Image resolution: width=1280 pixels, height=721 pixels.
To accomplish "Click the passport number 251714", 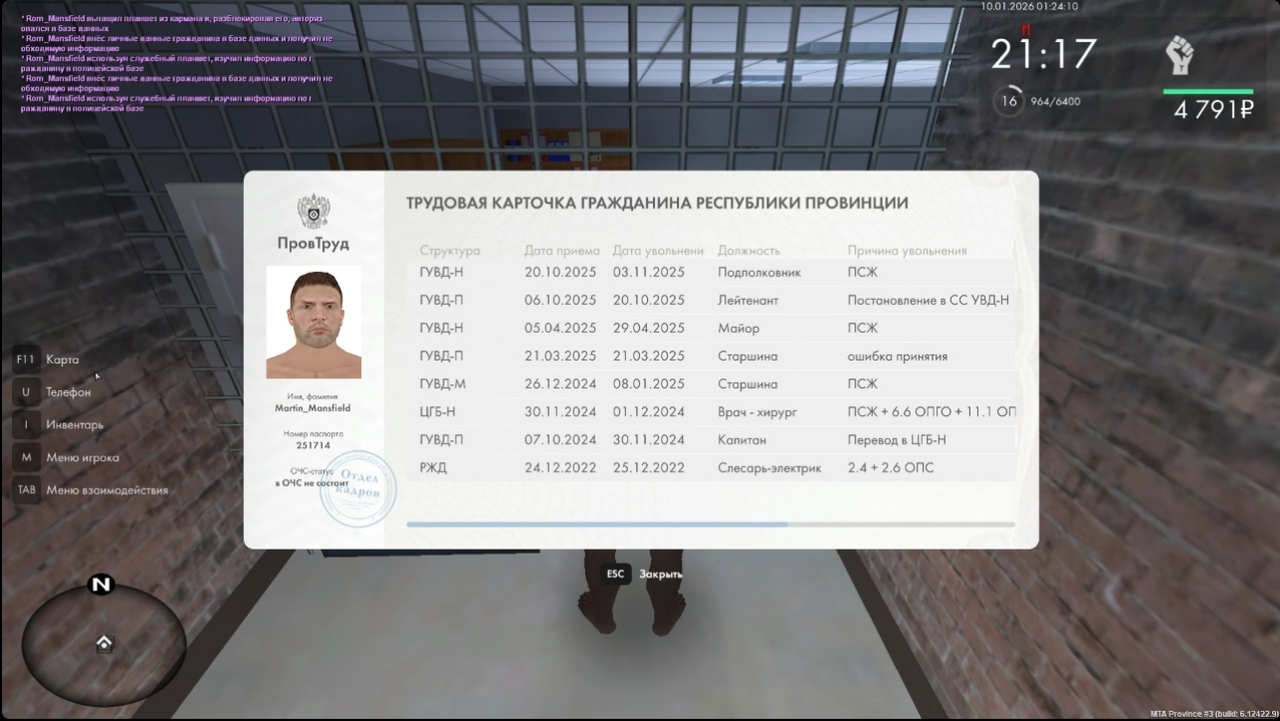I will [313, 445].
